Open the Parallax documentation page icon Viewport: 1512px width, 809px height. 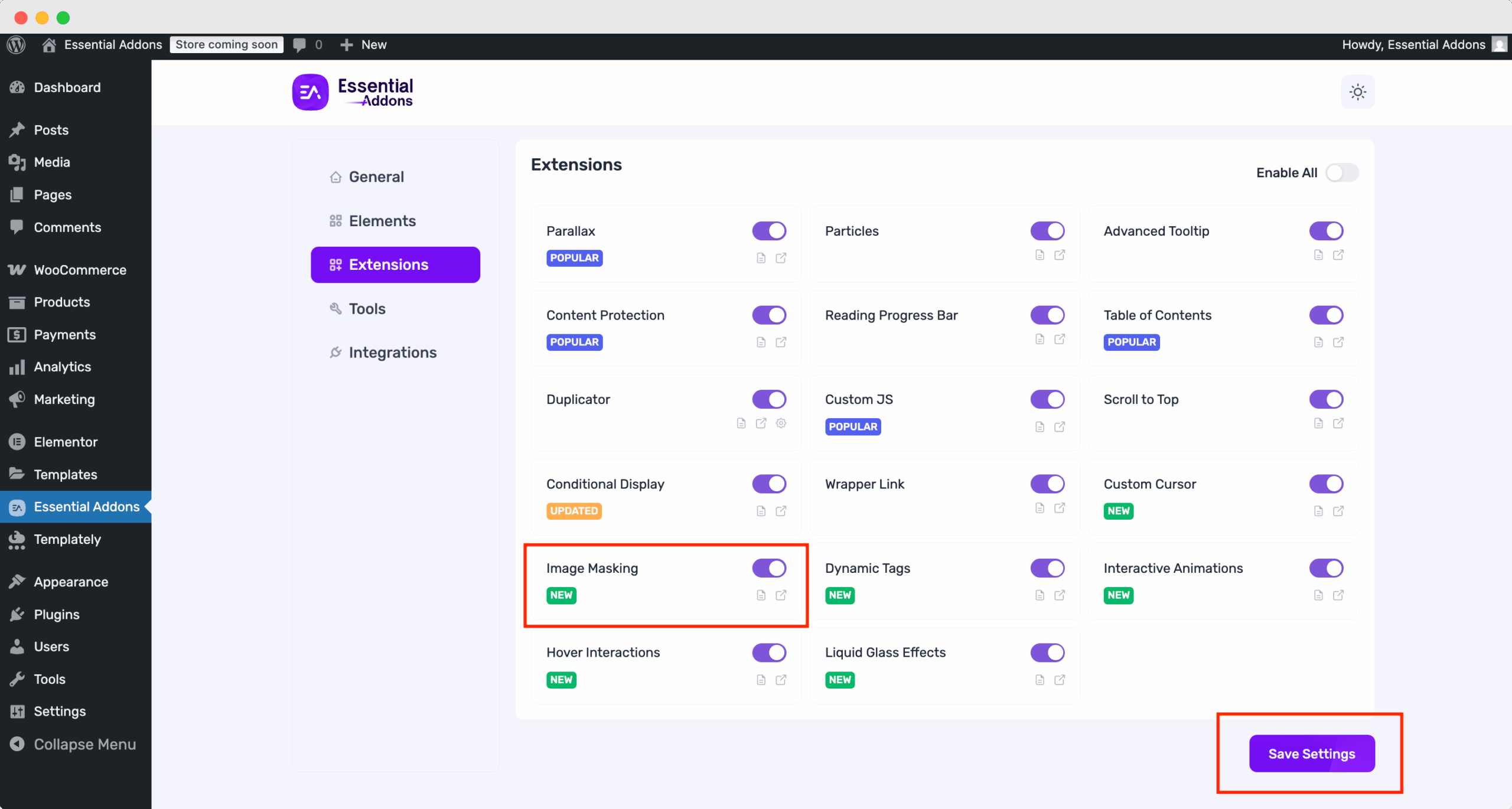761,258
